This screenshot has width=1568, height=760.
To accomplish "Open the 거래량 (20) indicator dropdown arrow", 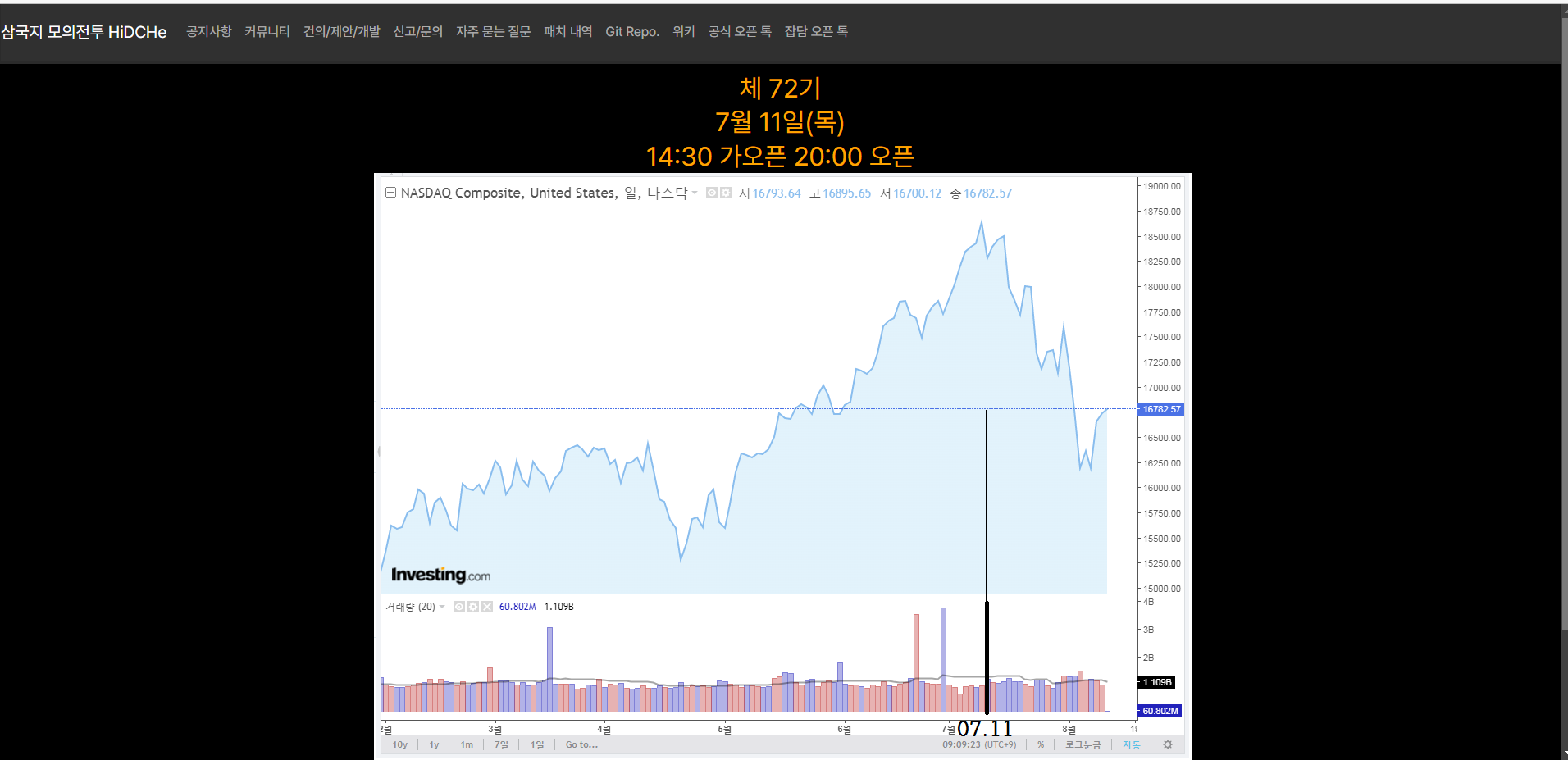I will (442, 607).
